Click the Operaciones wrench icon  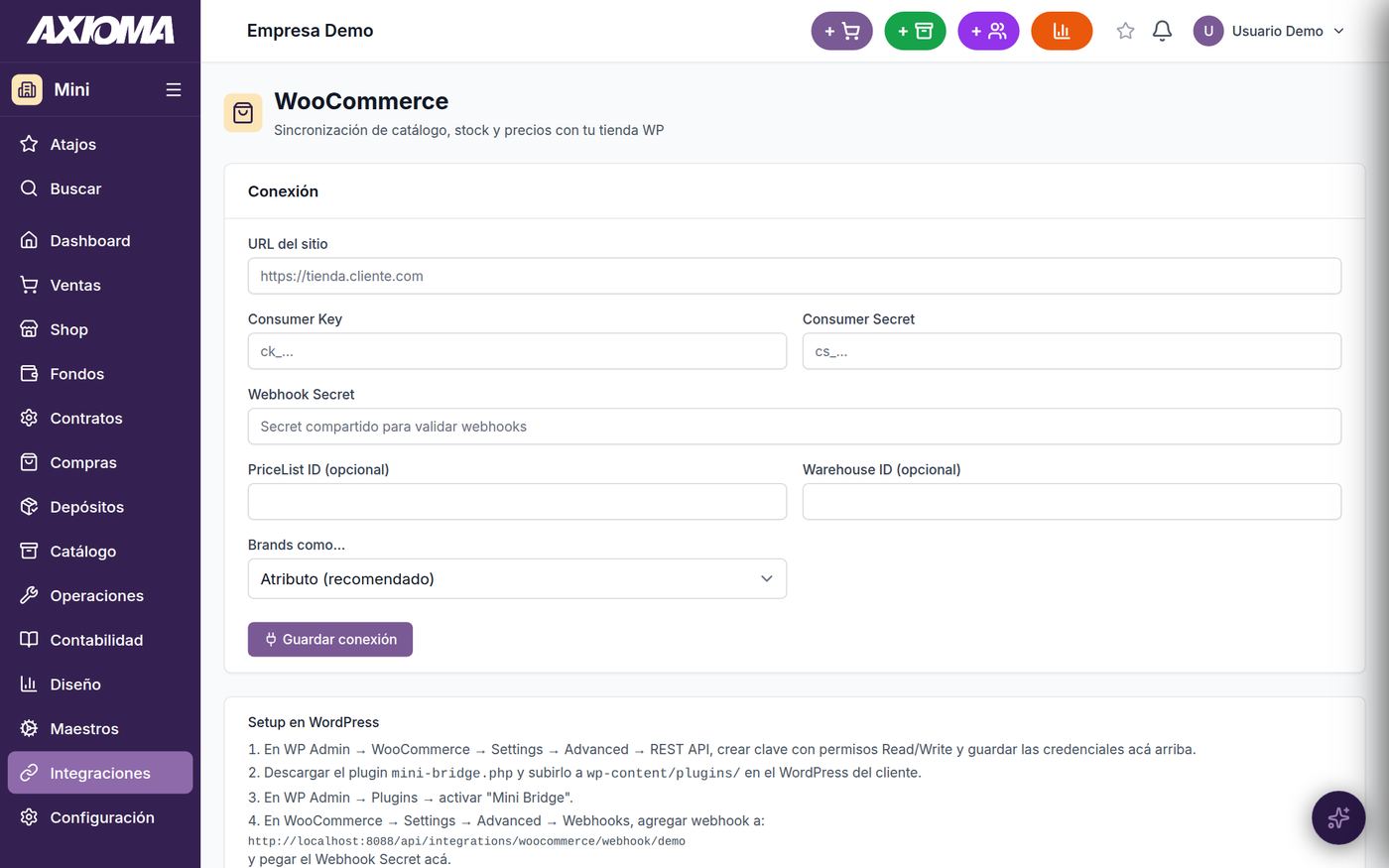click(29, 595)
